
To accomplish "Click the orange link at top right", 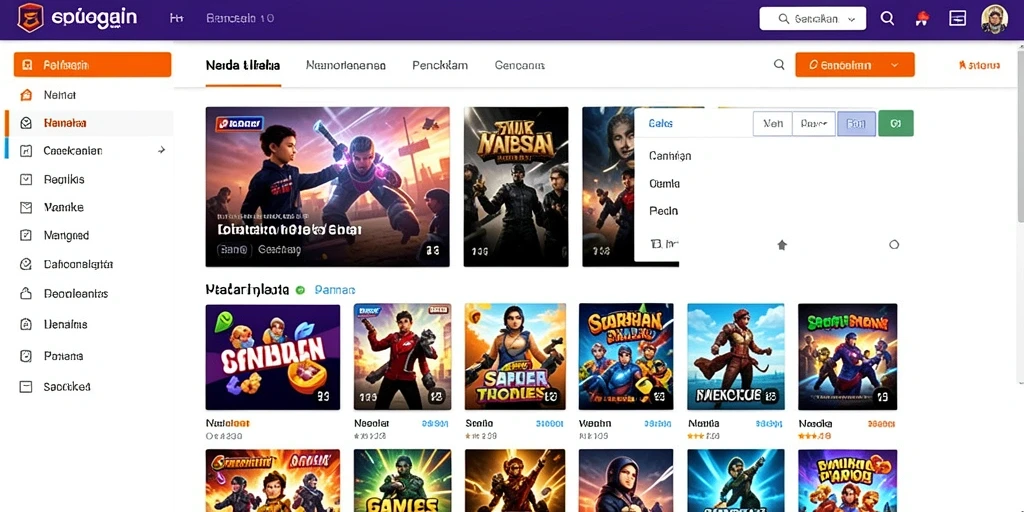I will point(979,65).
